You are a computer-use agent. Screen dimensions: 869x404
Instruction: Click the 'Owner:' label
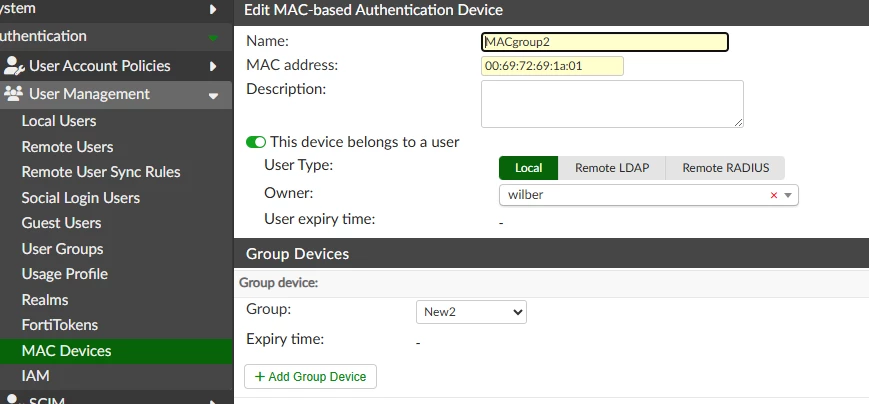point(289,193)
